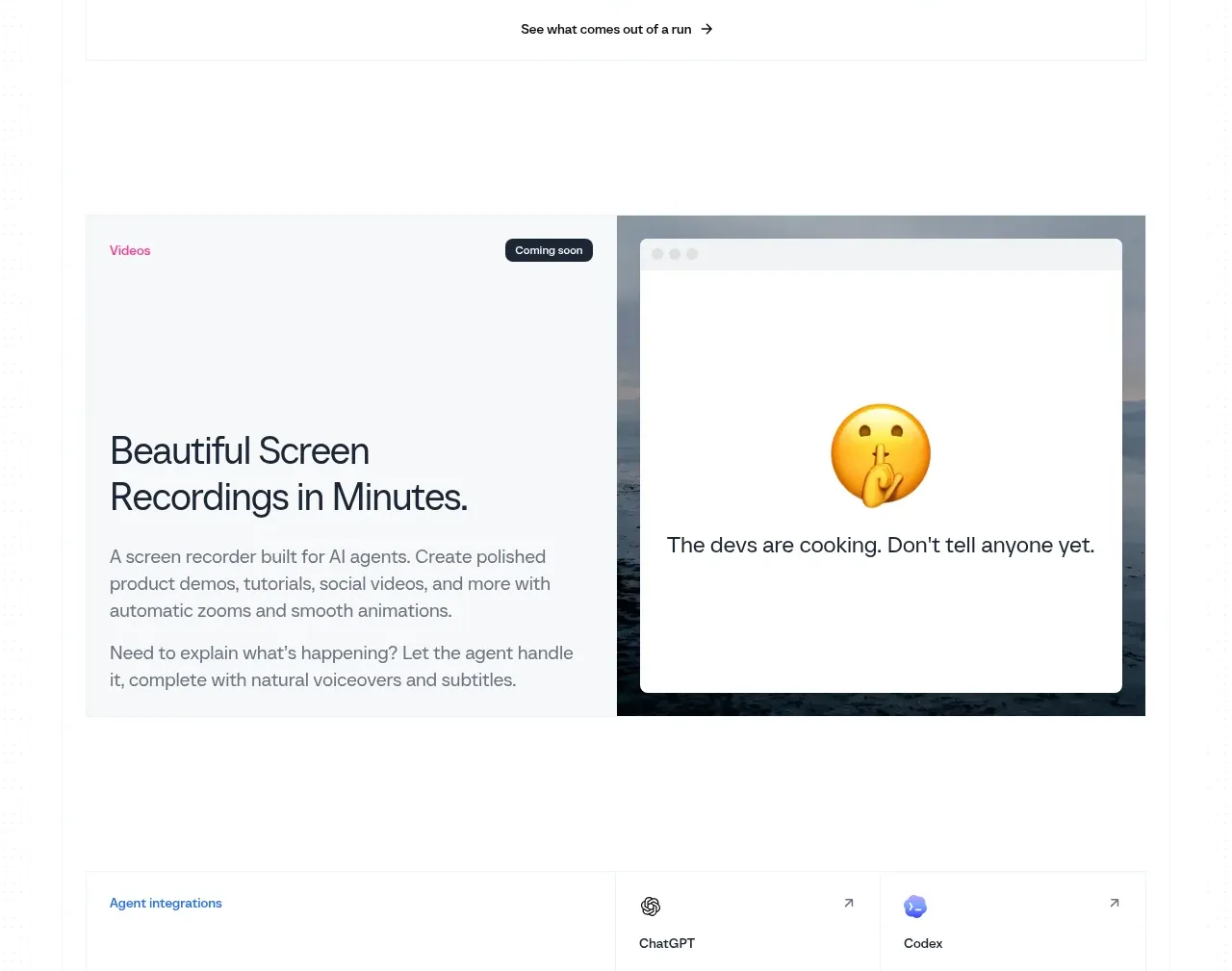
Task: Click the 'The devs are cooking' text
Action: (881, 545)
